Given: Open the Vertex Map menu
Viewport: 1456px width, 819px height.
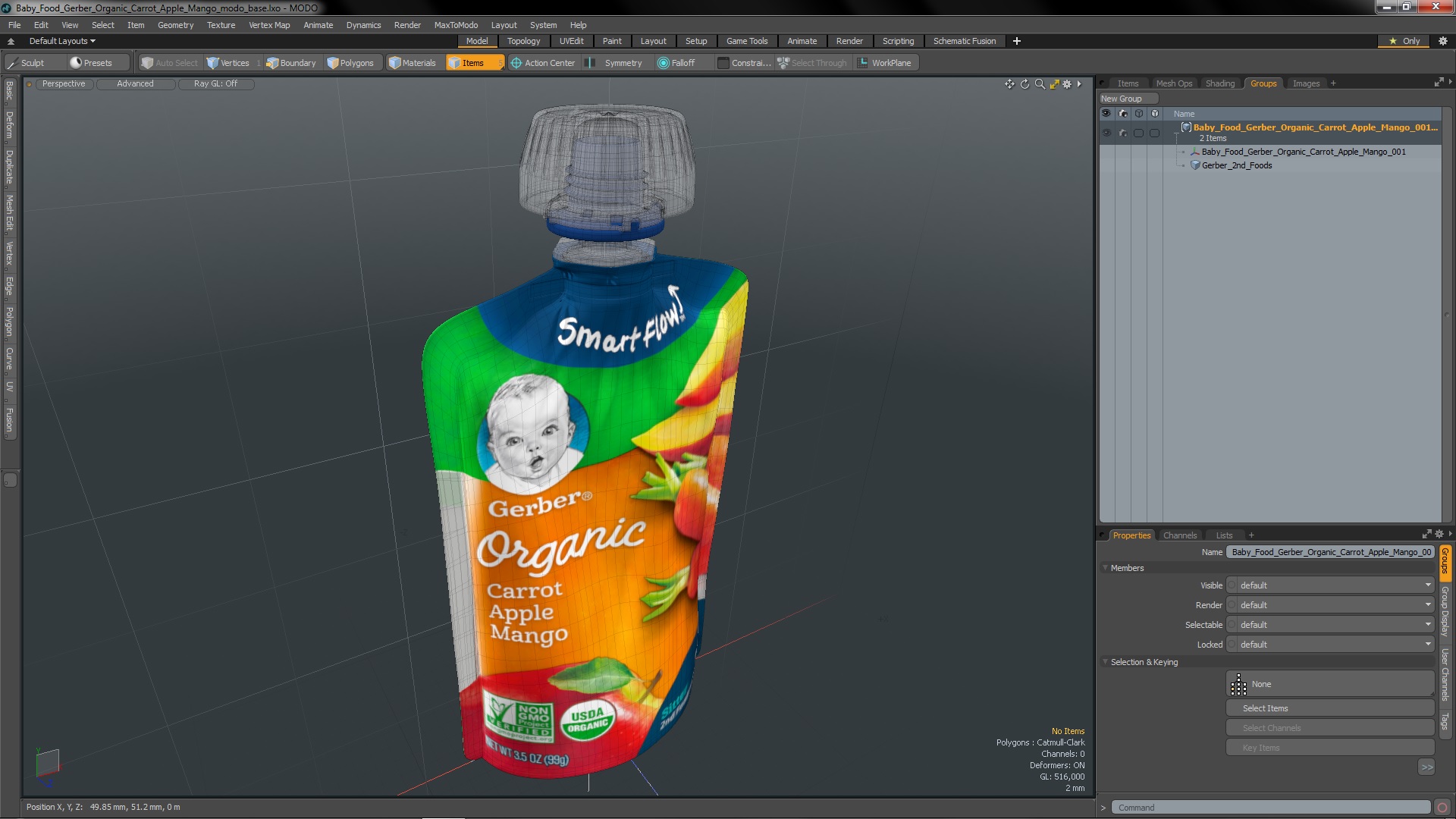Looking at the screenshot, I should click(269, 25).
